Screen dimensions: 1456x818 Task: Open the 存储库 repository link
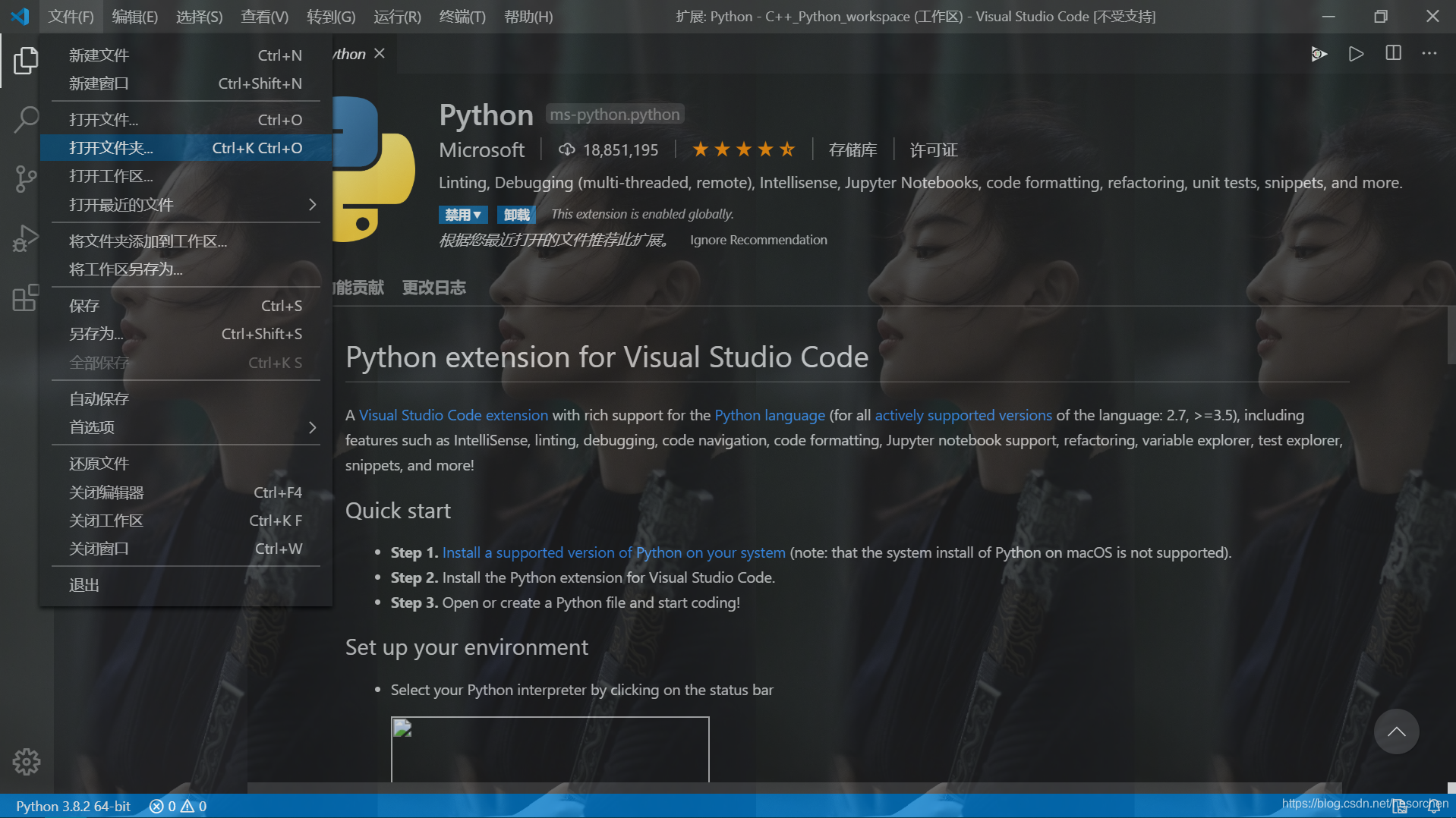point(852,150)
